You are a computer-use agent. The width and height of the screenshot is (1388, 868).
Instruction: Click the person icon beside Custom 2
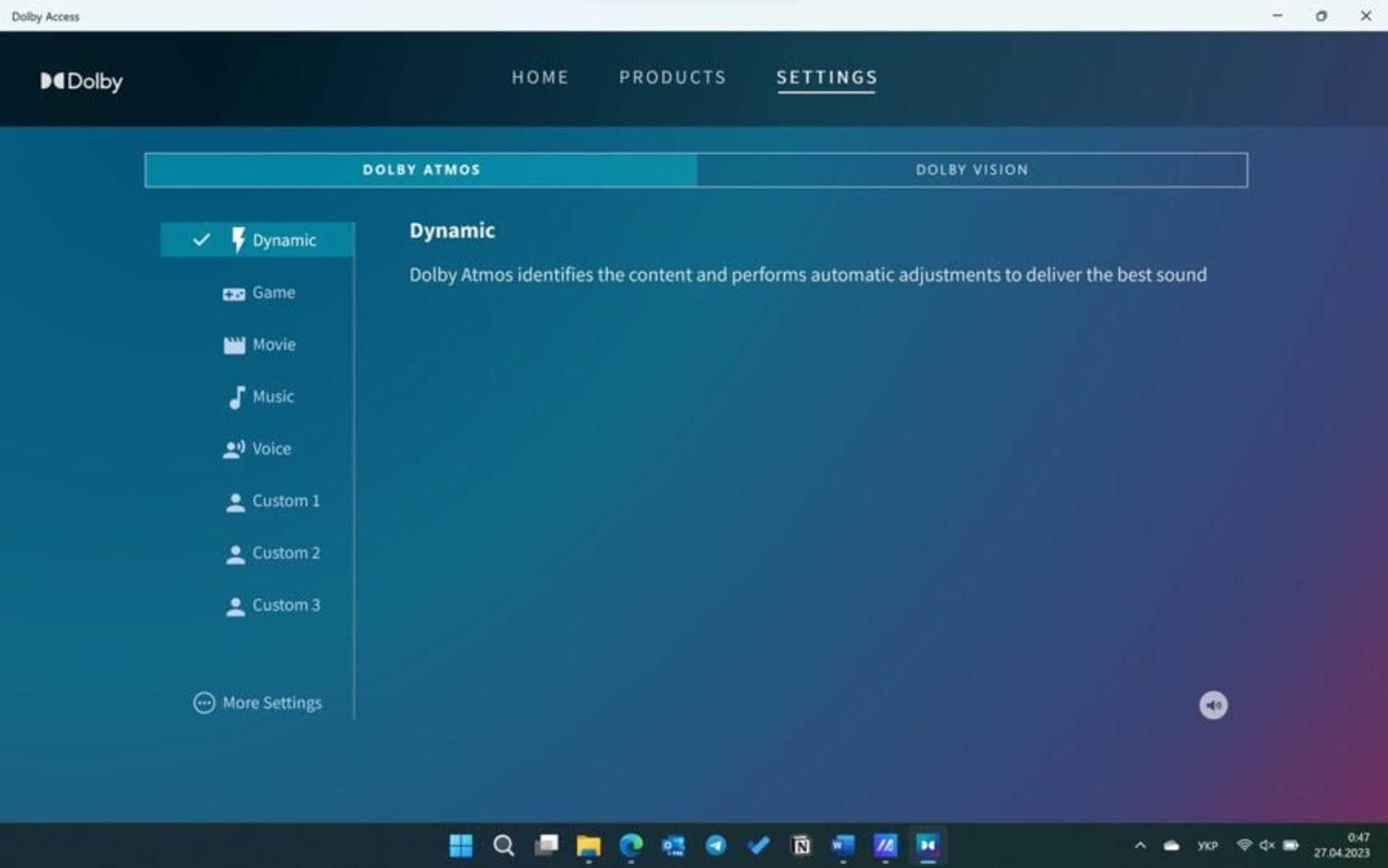pyautogui.click(x=235, y=554)
